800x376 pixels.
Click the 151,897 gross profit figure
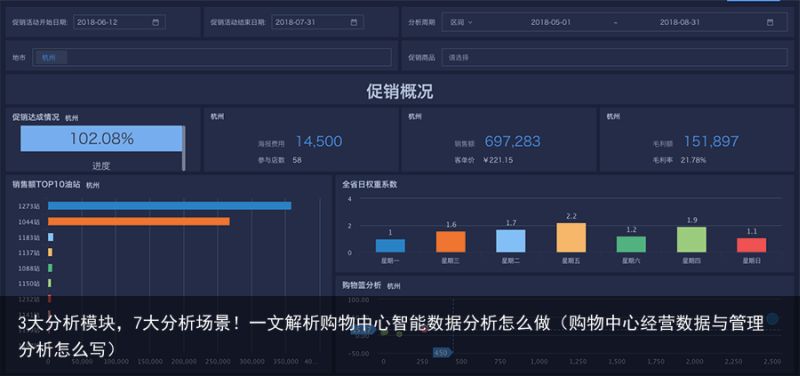[711, 141]
